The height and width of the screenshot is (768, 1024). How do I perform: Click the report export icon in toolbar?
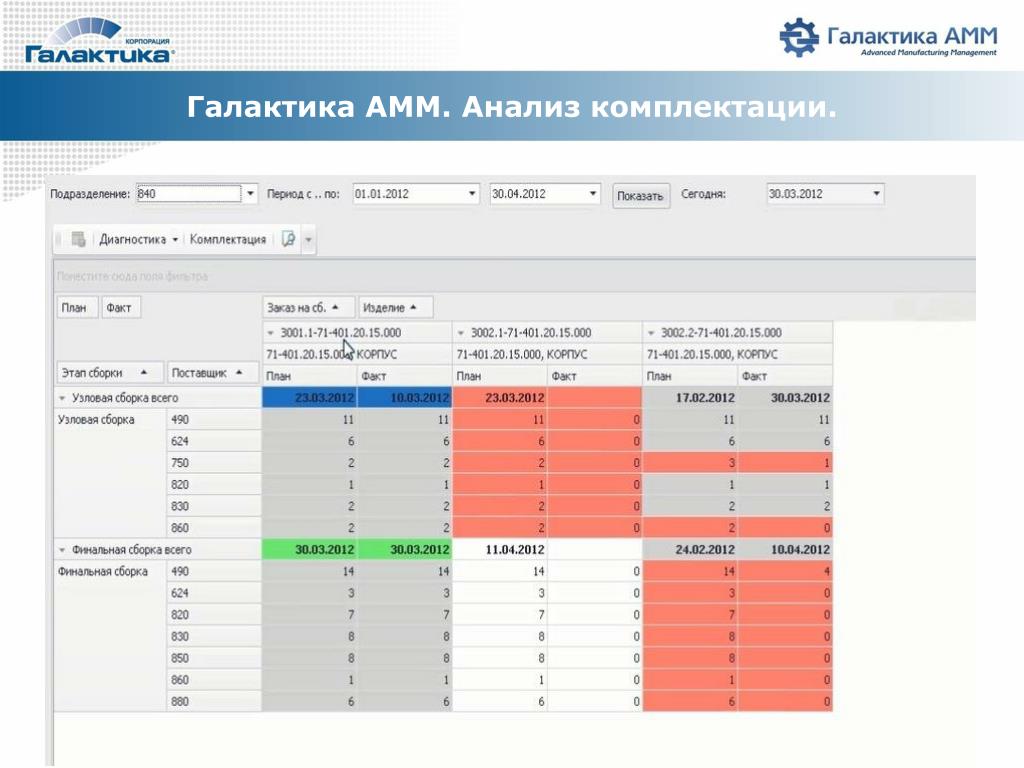tap(288, 239)
